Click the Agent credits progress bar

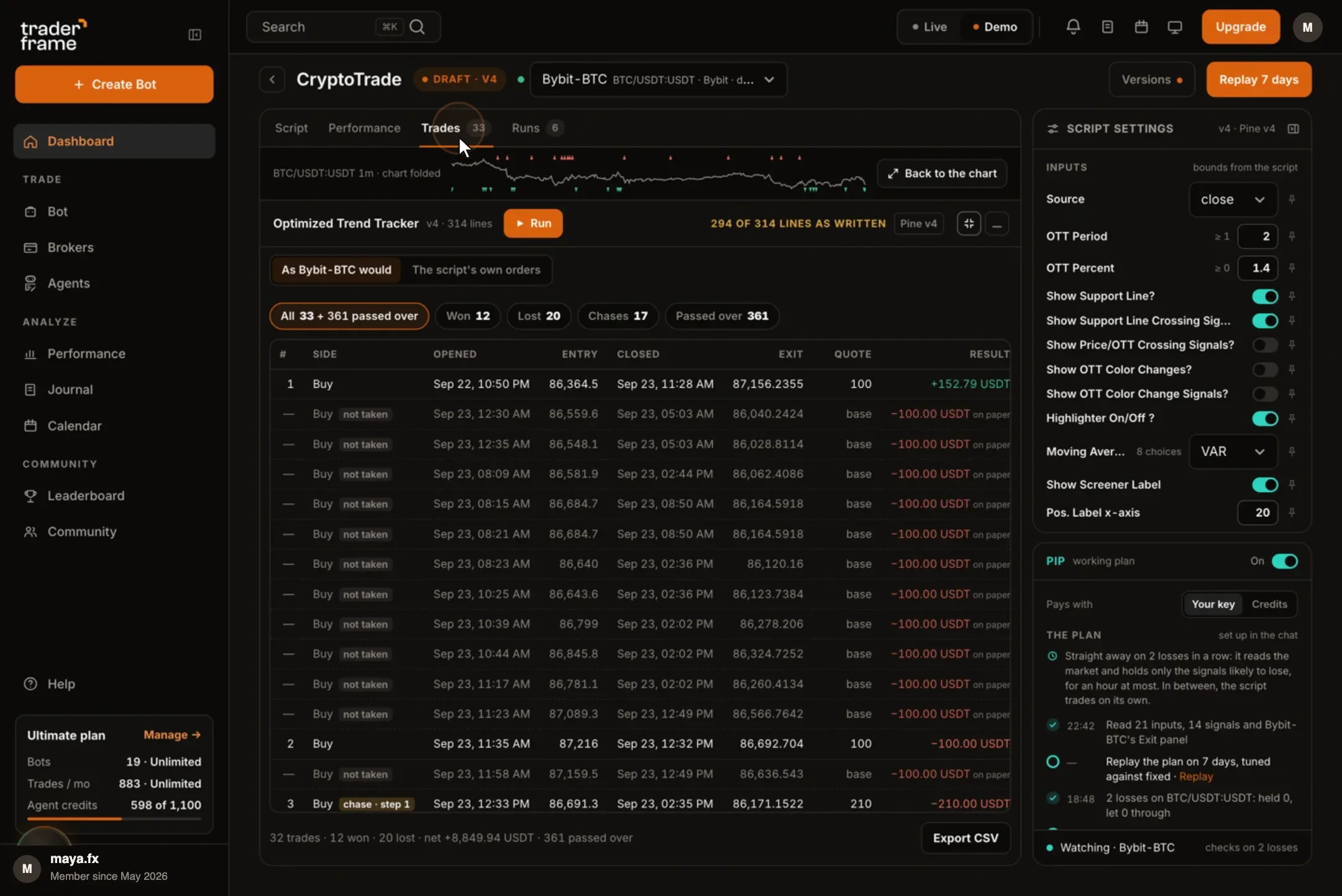(x=114, y=819)
